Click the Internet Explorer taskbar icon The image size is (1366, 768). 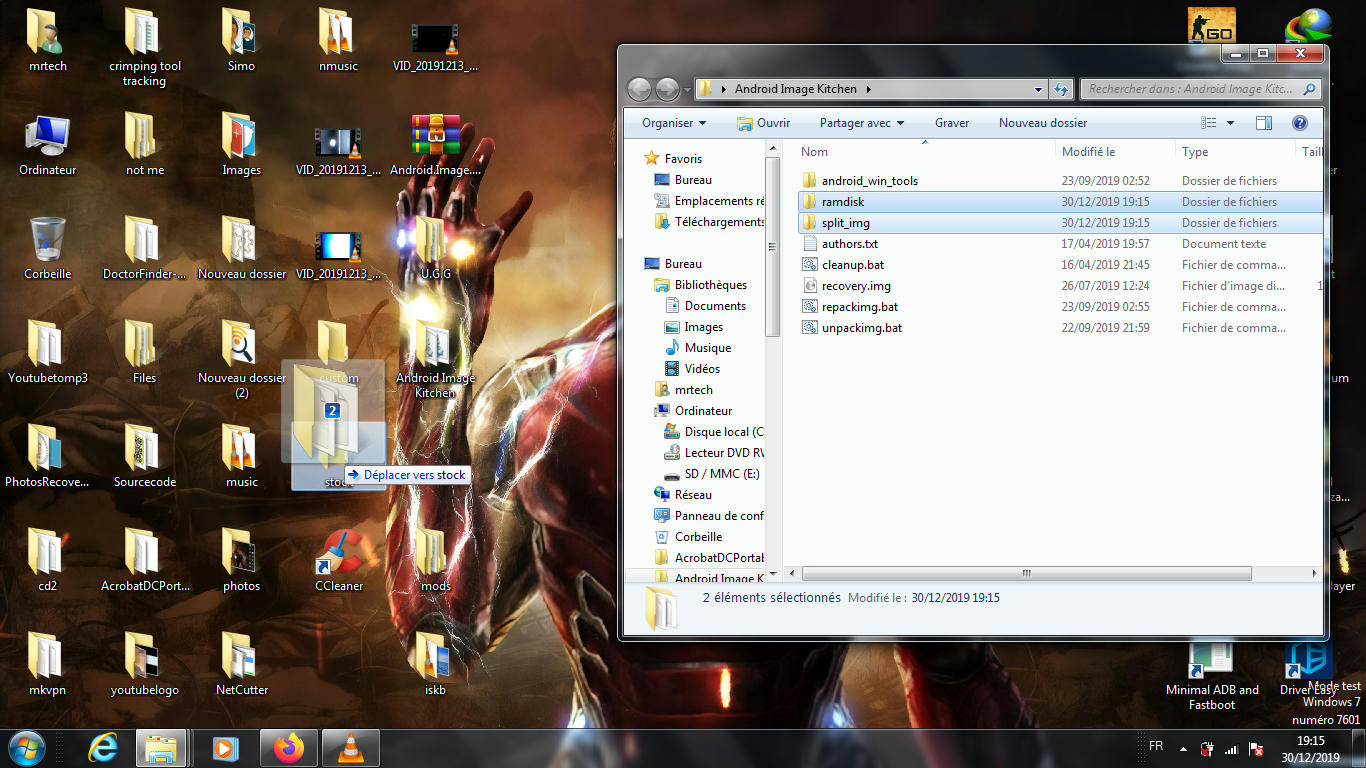click(103, 747)
